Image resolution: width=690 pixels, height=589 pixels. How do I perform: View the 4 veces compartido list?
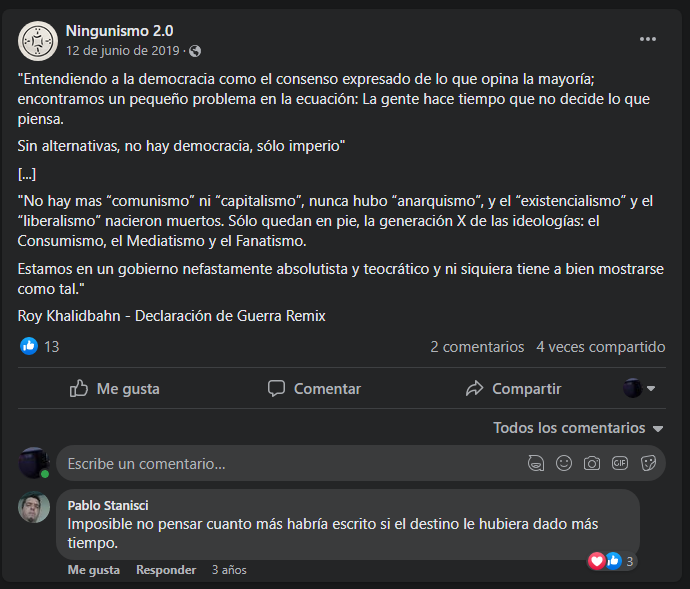pyautogui.click(x=601, y=347)
